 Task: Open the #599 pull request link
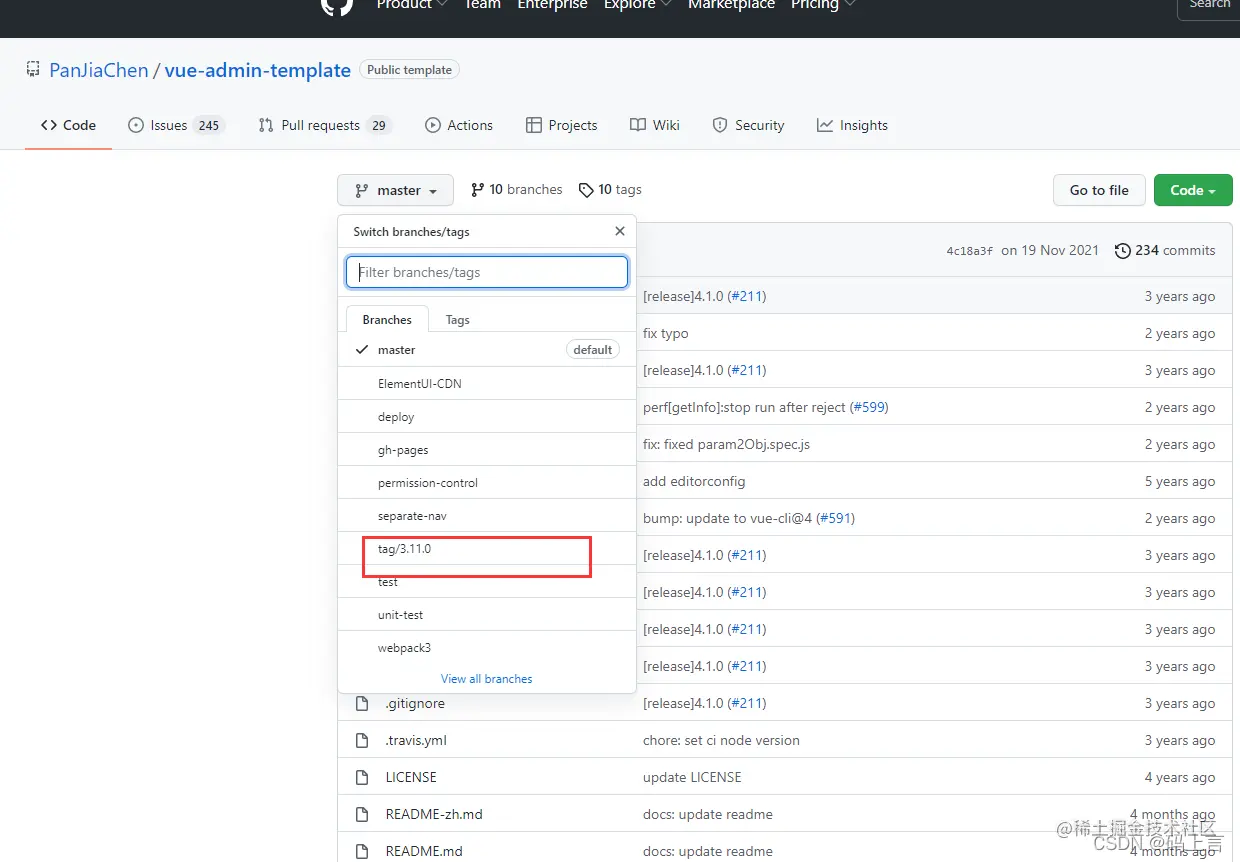pos(869,407)
